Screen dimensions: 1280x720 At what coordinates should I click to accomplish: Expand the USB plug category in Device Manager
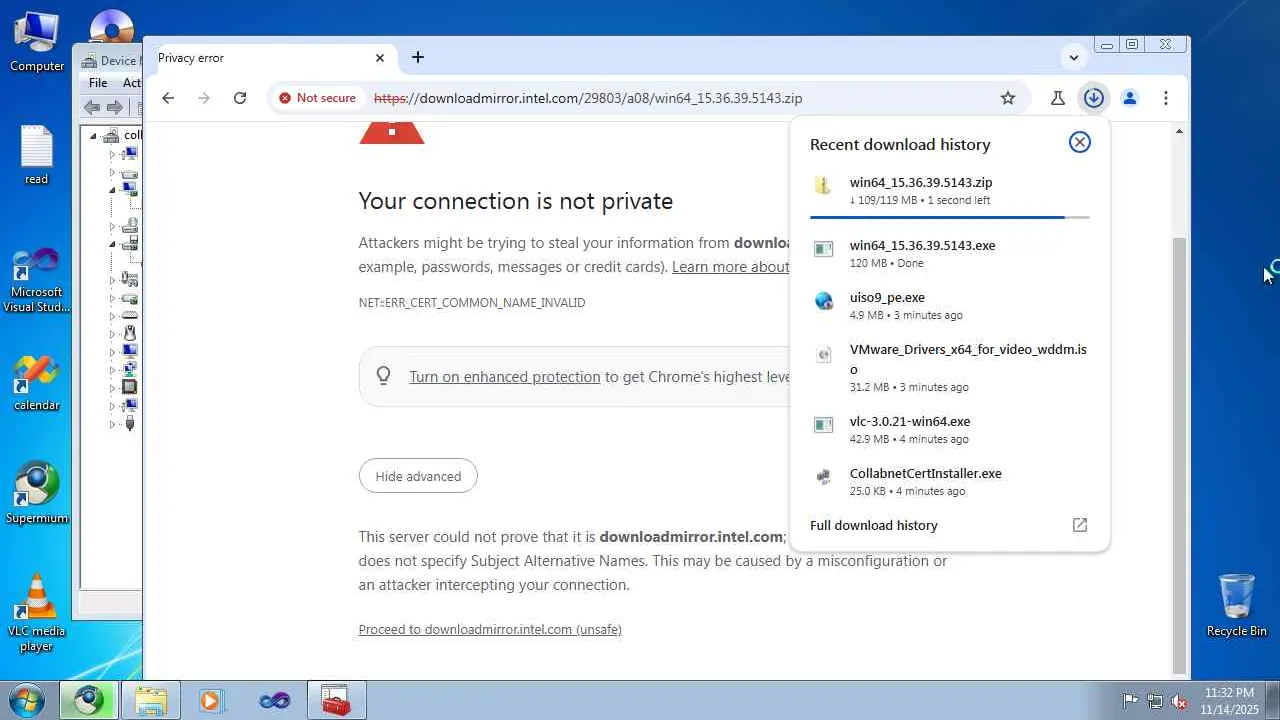tap(112, 424)
